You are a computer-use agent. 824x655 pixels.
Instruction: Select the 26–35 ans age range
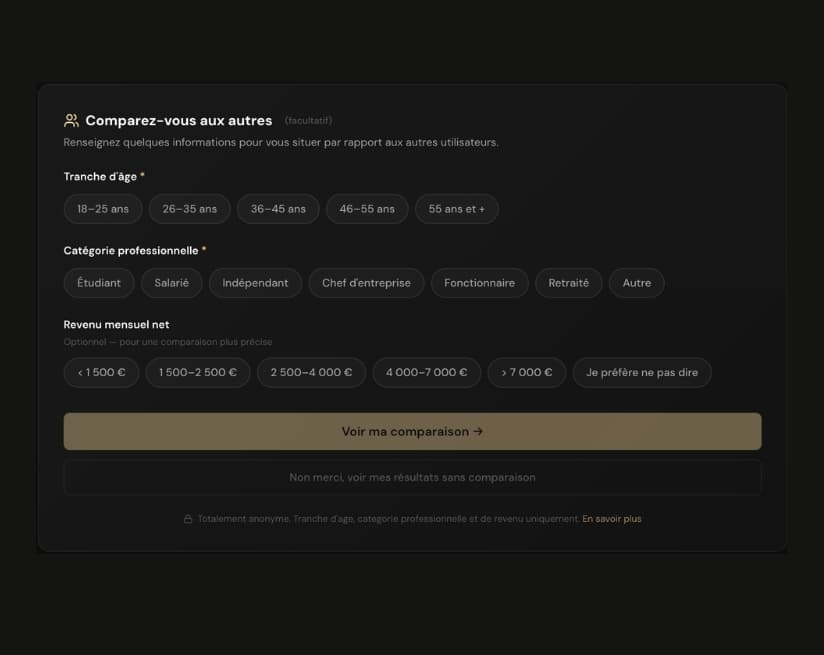tap(189, 209)
